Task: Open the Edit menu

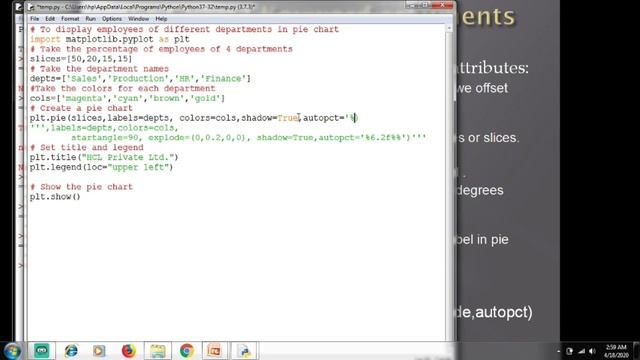Action: click(50, 19)
